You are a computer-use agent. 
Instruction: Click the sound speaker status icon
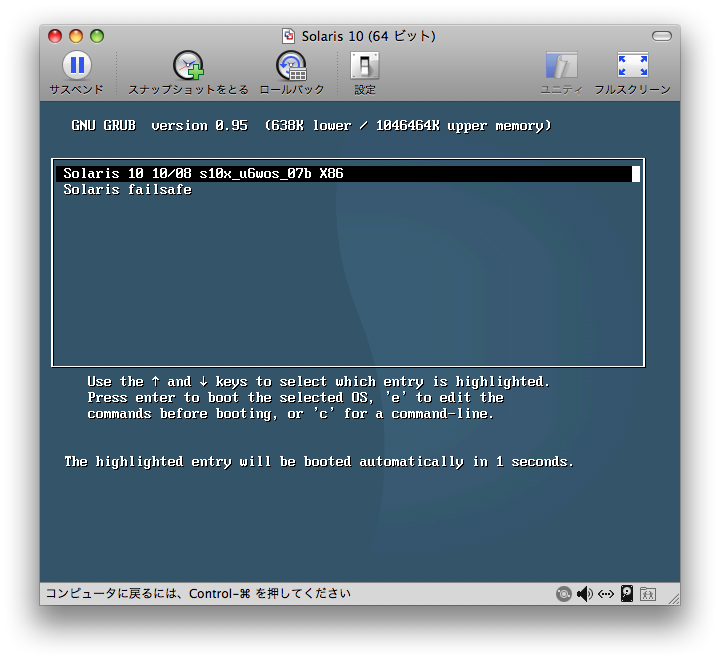[585, 594]
